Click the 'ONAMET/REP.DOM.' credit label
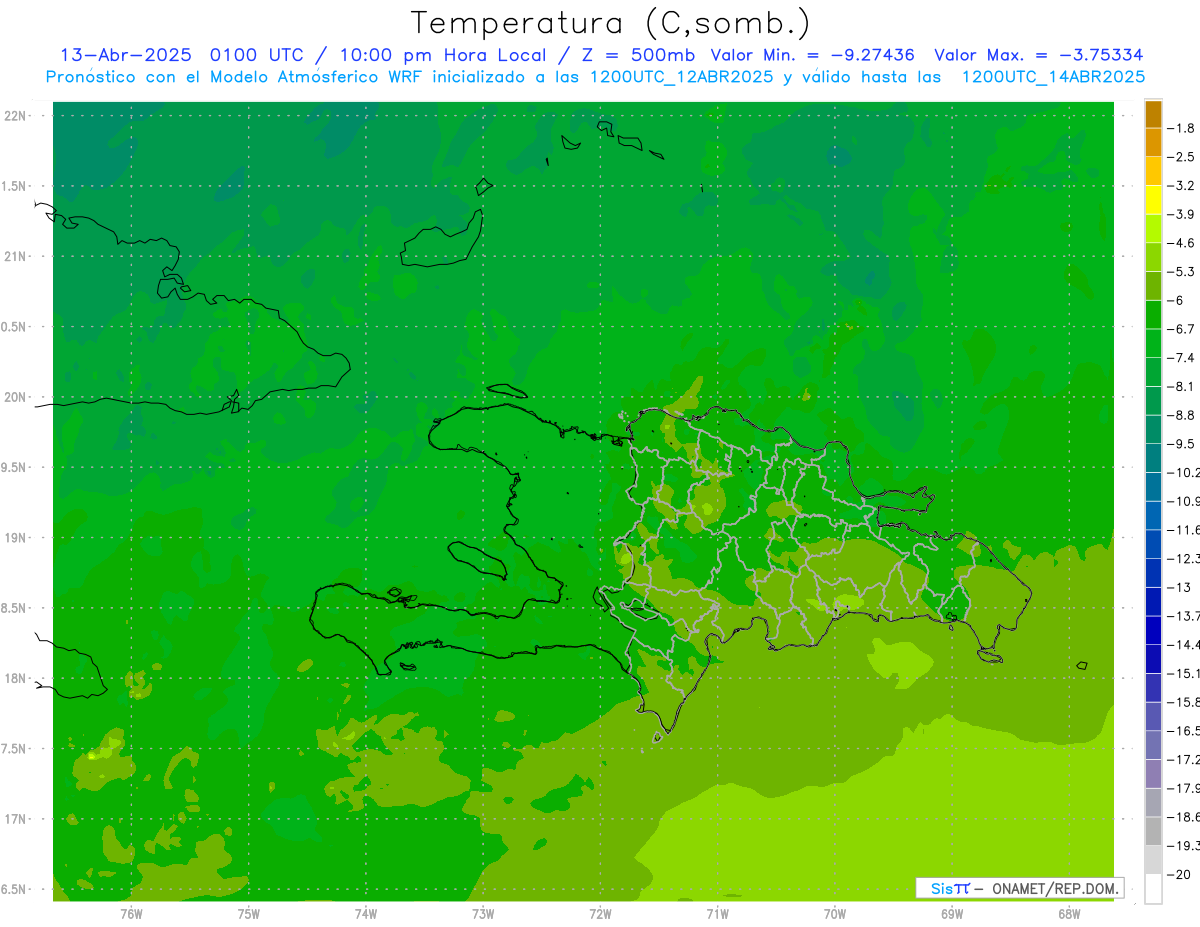1200x927 pixels. tap(1056, 888)
